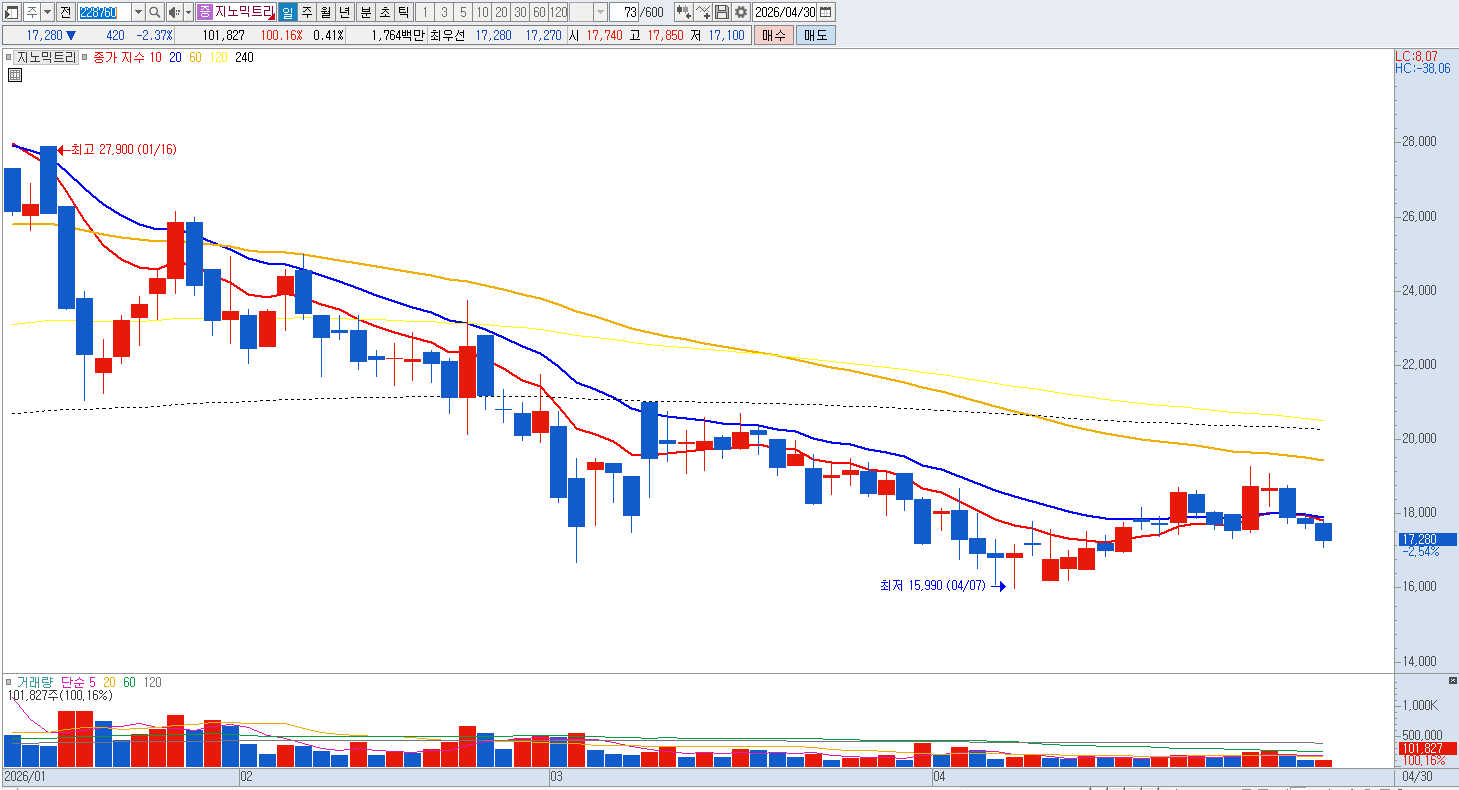1459x790 pixels.
Task: Switch to 분 minute chart period
Action: tap(365, 12)
